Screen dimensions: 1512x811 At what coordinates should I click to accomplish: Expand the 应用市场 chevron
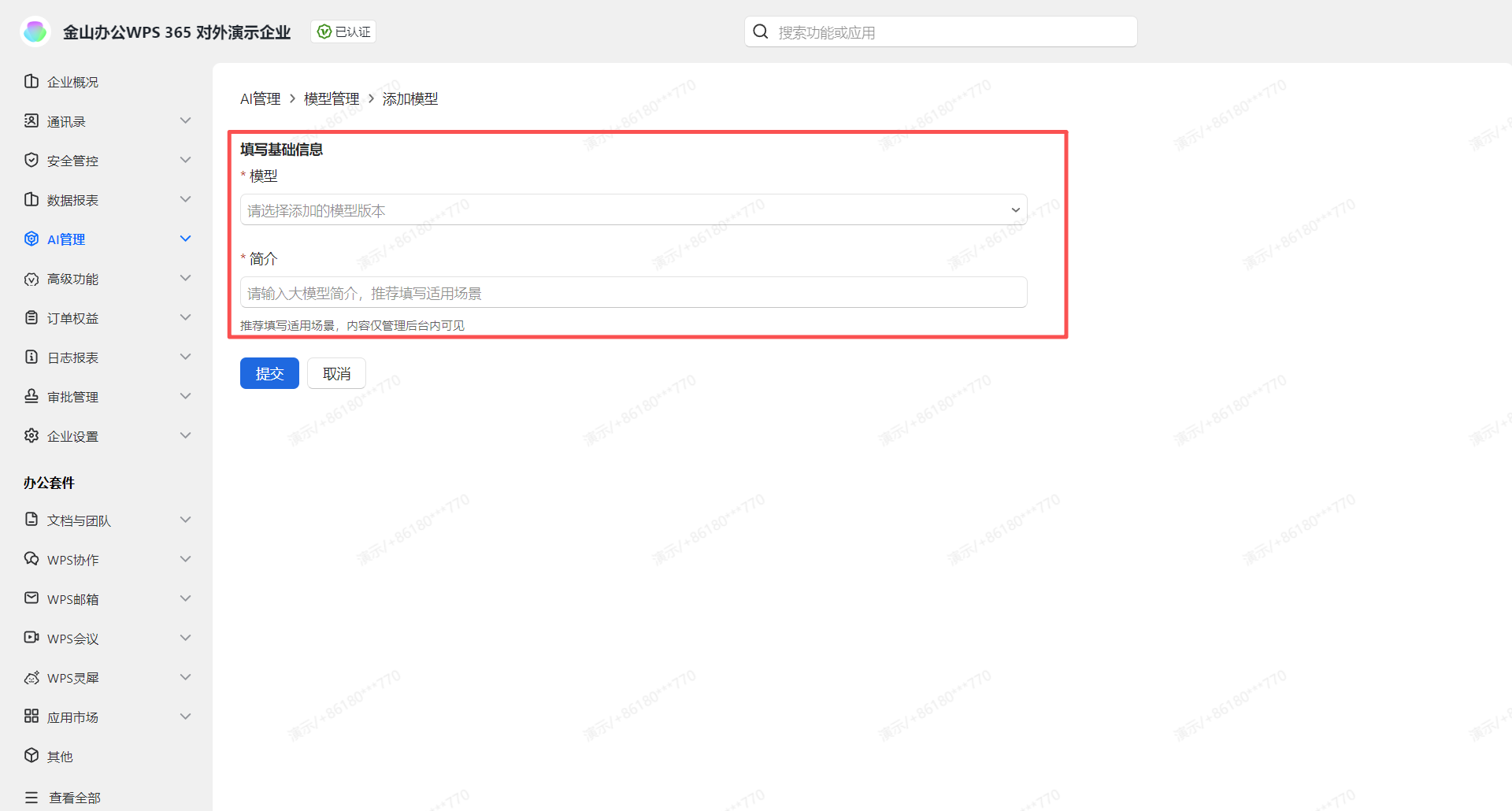pyautogui.click(x=186, y=717)
